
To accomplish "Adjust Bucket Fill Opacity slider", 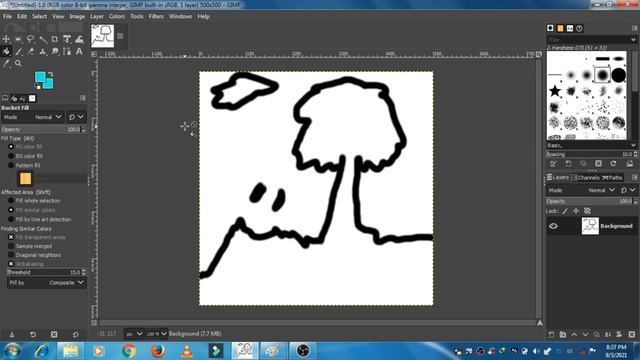I will [43, 129].
